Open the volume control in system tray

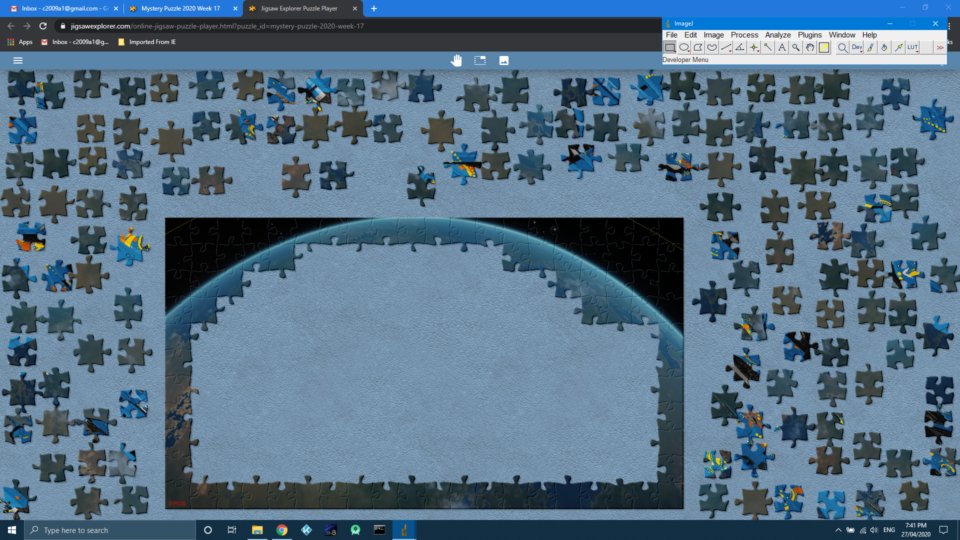click(x=874, y=530)
